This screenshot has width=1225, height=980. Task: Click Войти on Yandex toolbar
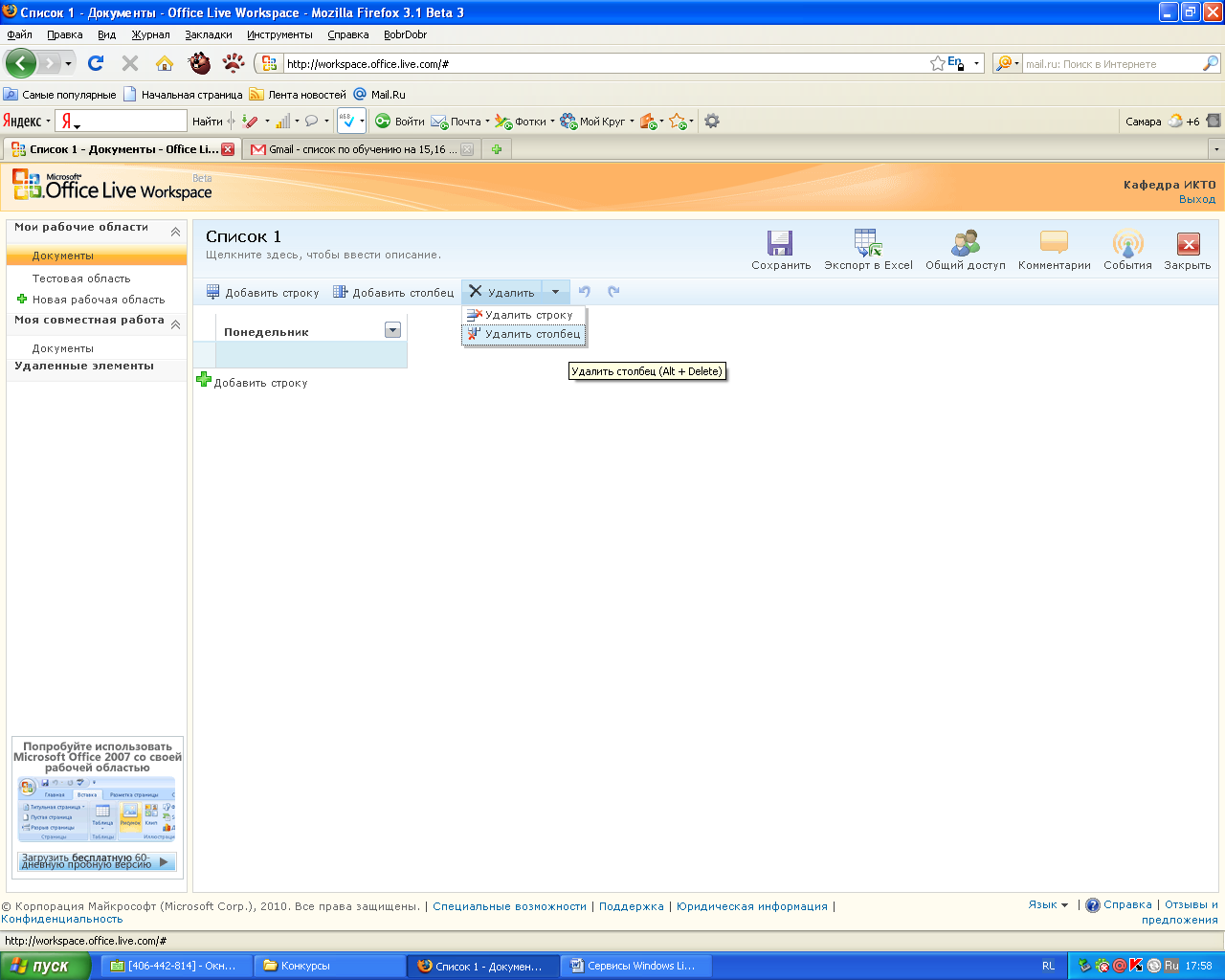tap(399, 122)
